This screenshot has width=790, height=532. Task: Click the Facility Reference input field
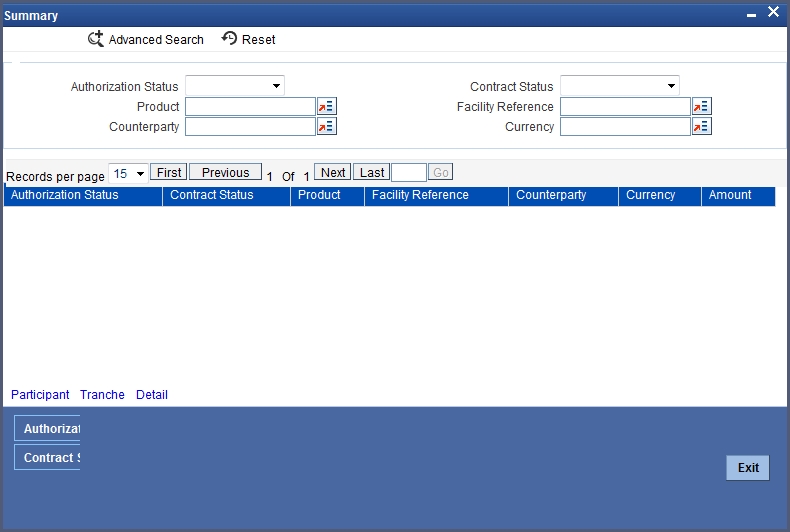click(x=625, y=106)
